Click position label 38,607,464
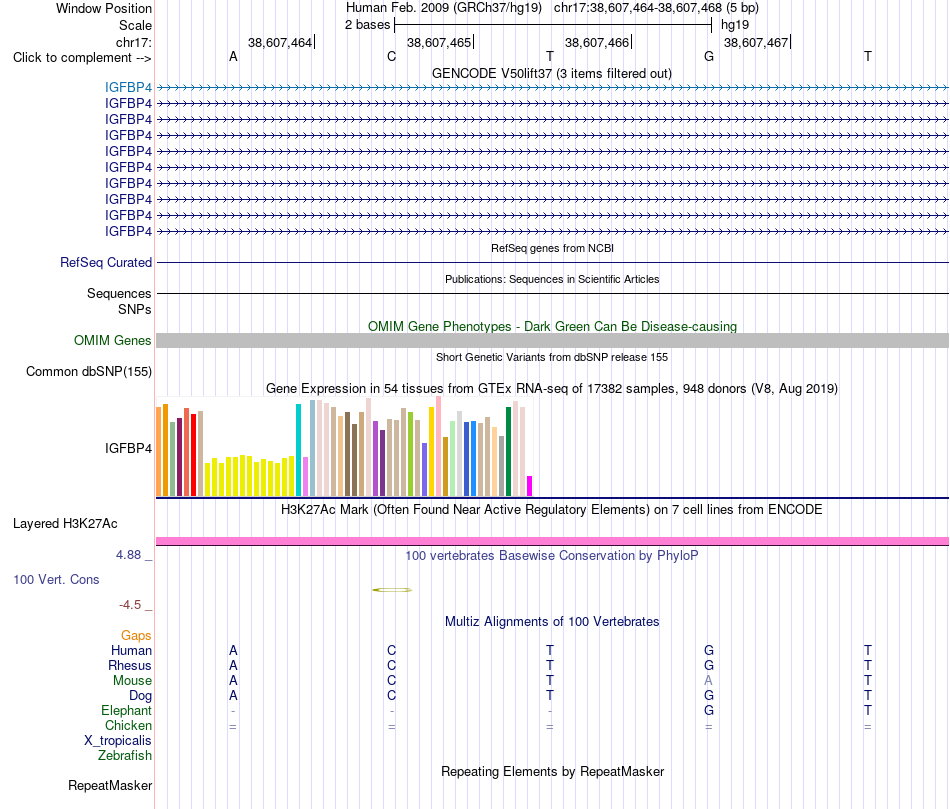This screenshot has height=809, width=950. coord(280,42)
